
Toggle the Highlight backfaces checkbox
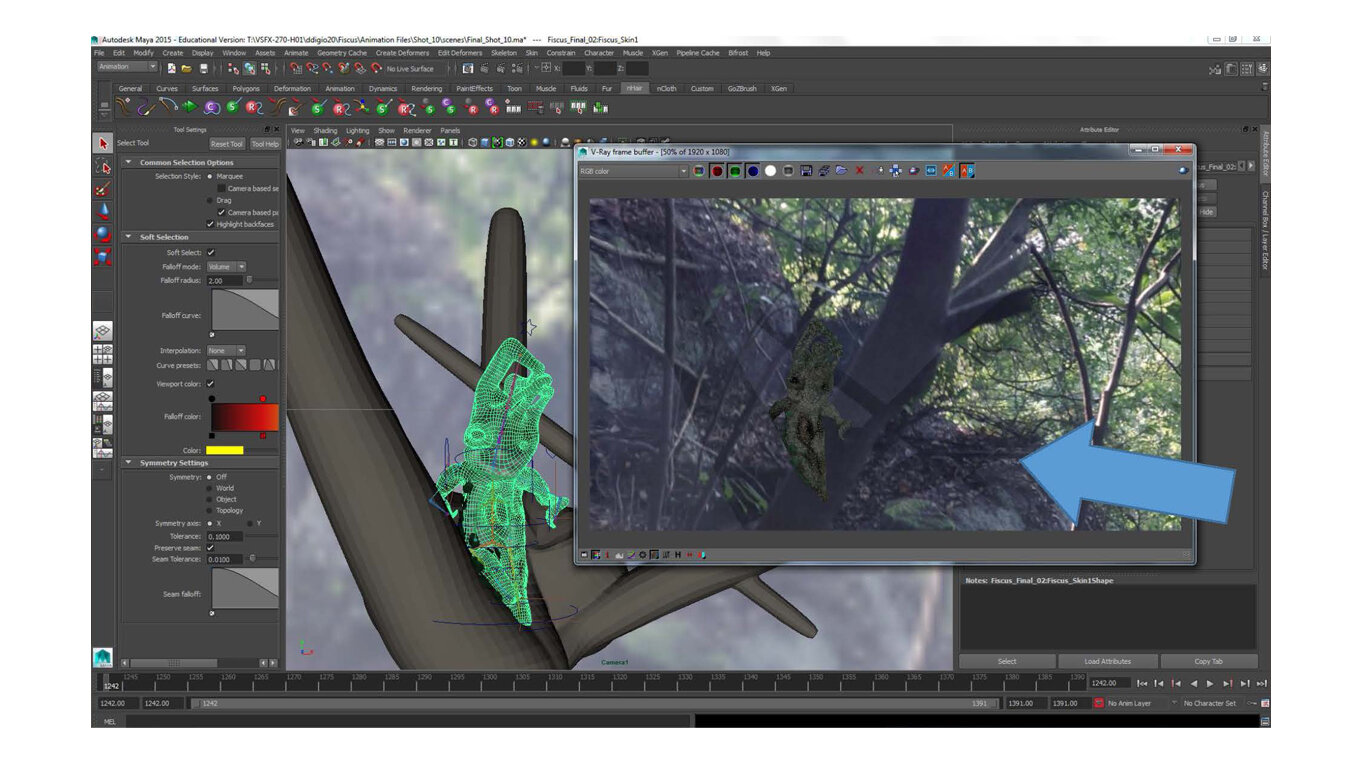coord(210,224)
